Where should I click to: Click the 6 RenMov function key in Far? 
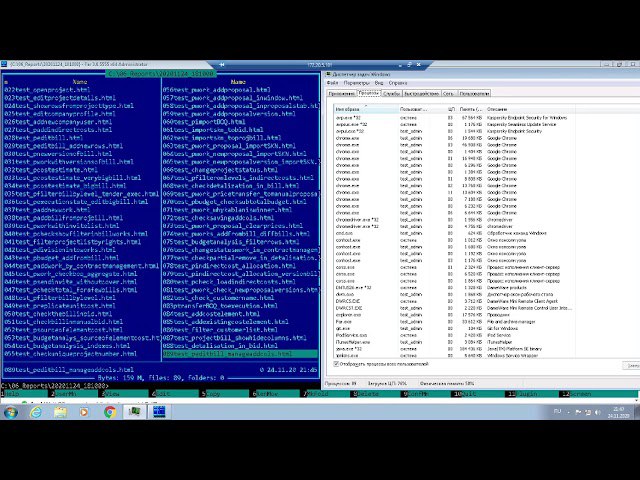coord(277,394)
